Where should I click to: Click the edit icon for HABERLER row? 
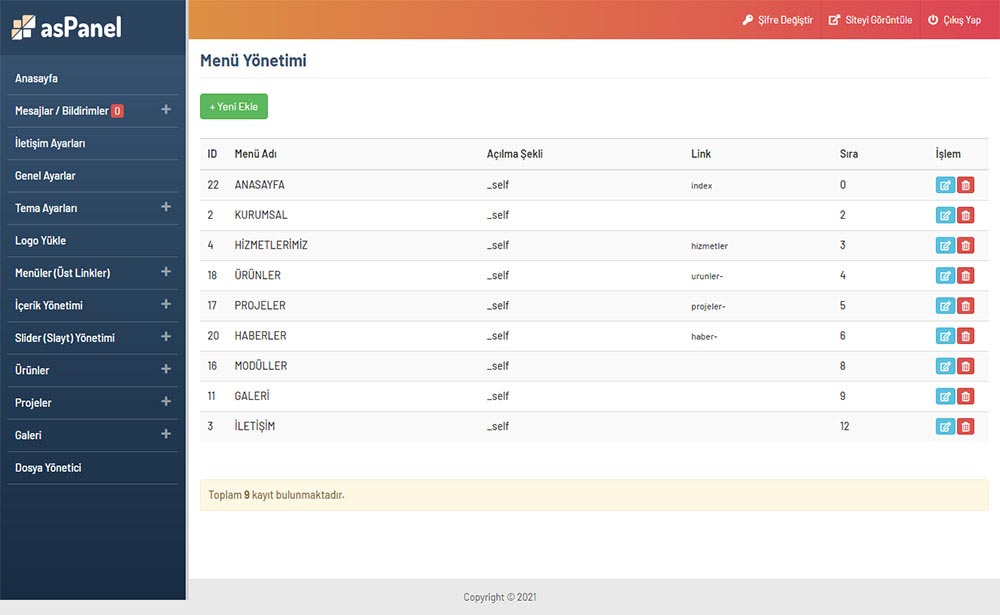click(945, 336)
